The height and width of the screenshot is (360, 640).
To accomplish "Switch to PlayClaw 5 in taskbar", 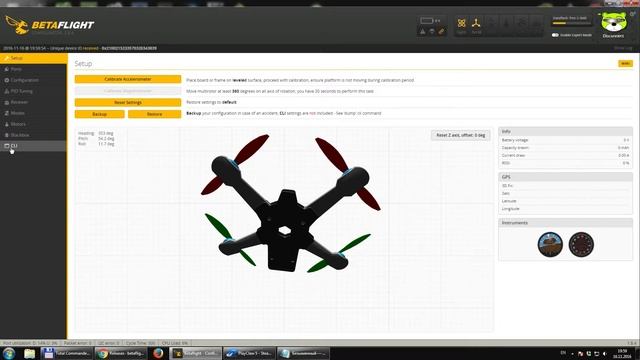I will coord(249,353).
